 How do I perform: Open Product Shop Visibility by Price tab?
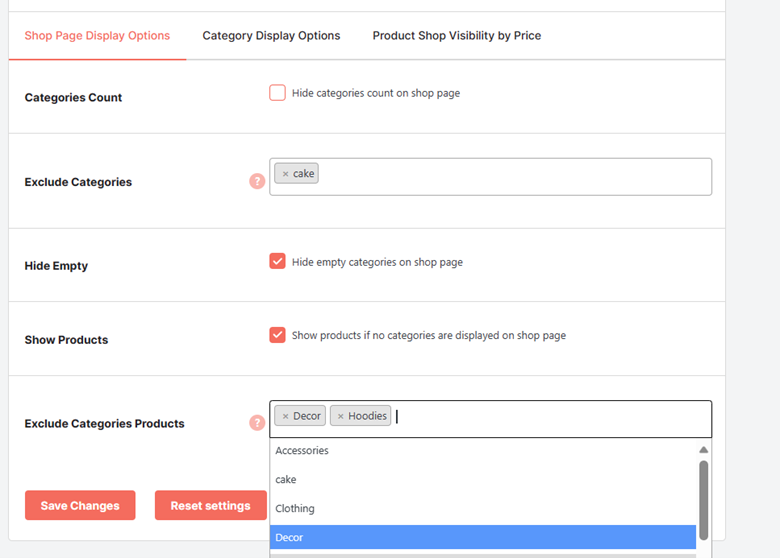[x=457, y=35]
